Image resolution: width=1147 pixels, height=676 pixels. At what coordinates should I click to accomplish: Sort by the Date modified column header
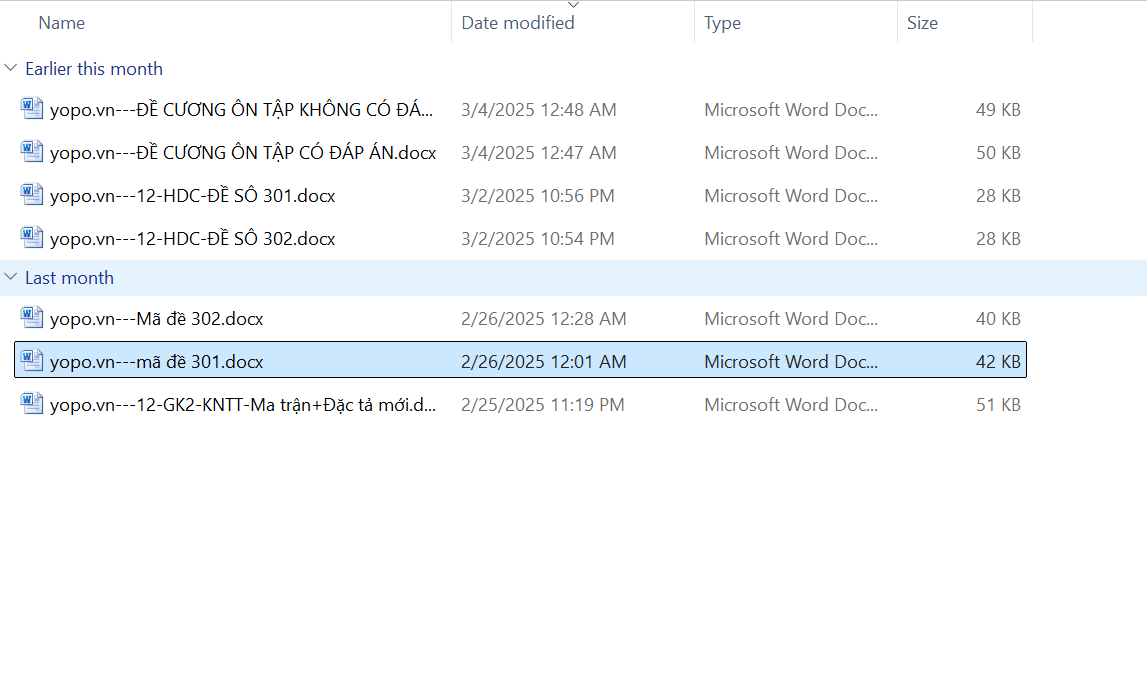[x=517, y=23]
